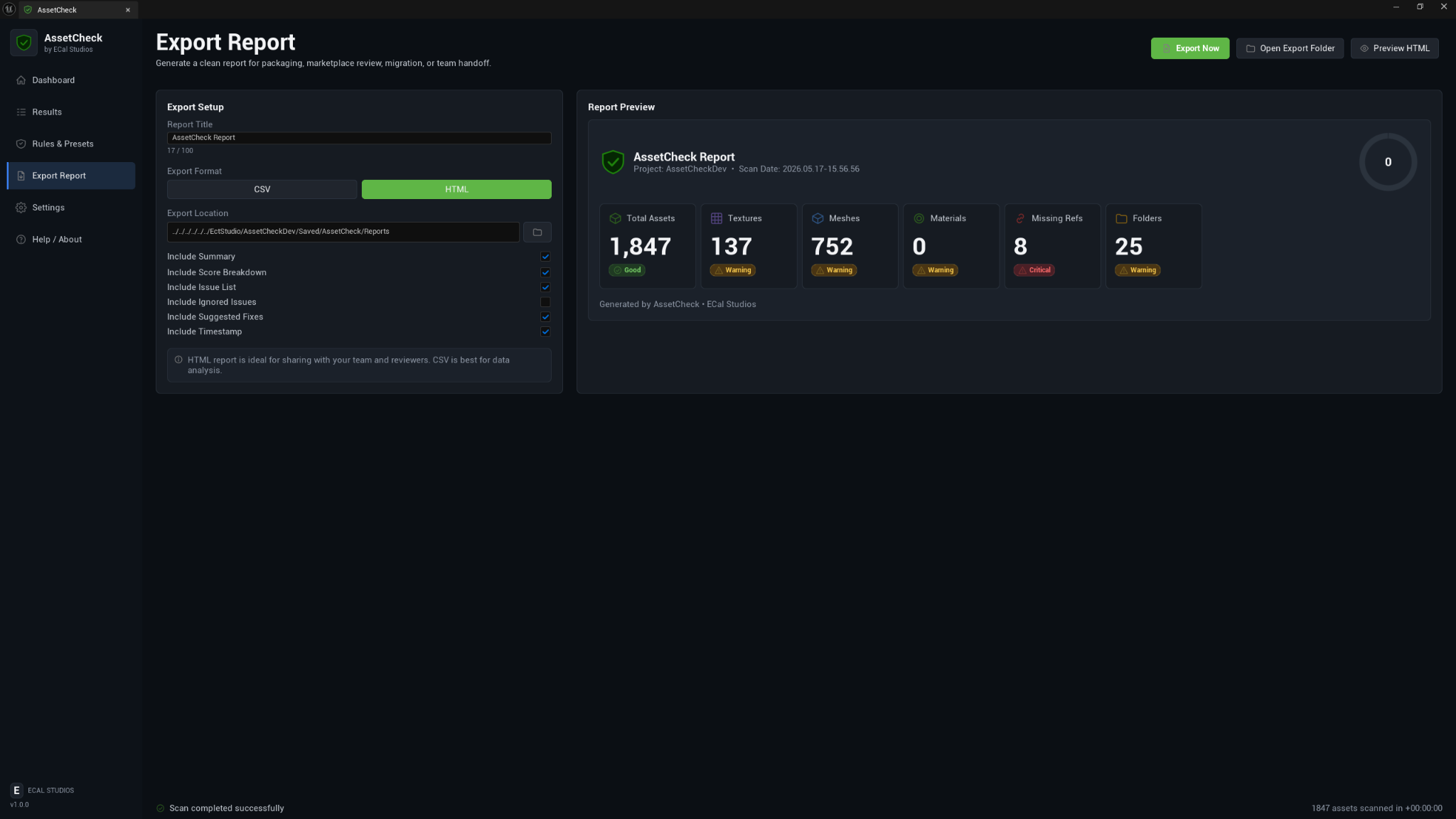
Task: Click Preview HTML button
Action: (1394, 48)
